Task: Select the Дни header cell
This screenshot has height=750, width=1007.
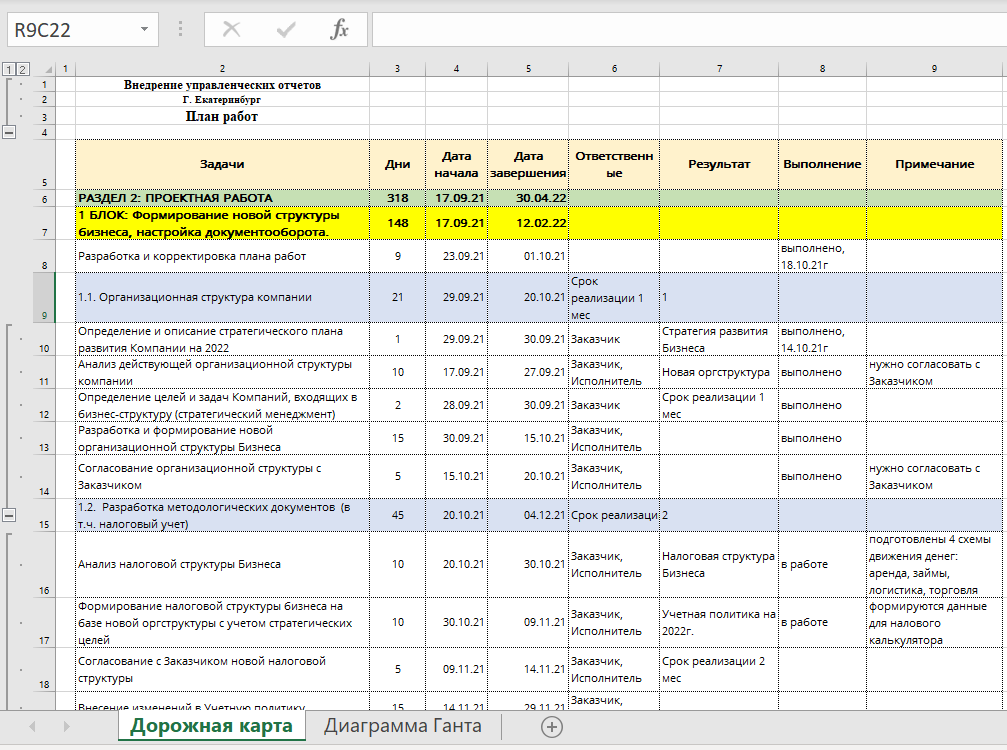Action: point(398,164)
